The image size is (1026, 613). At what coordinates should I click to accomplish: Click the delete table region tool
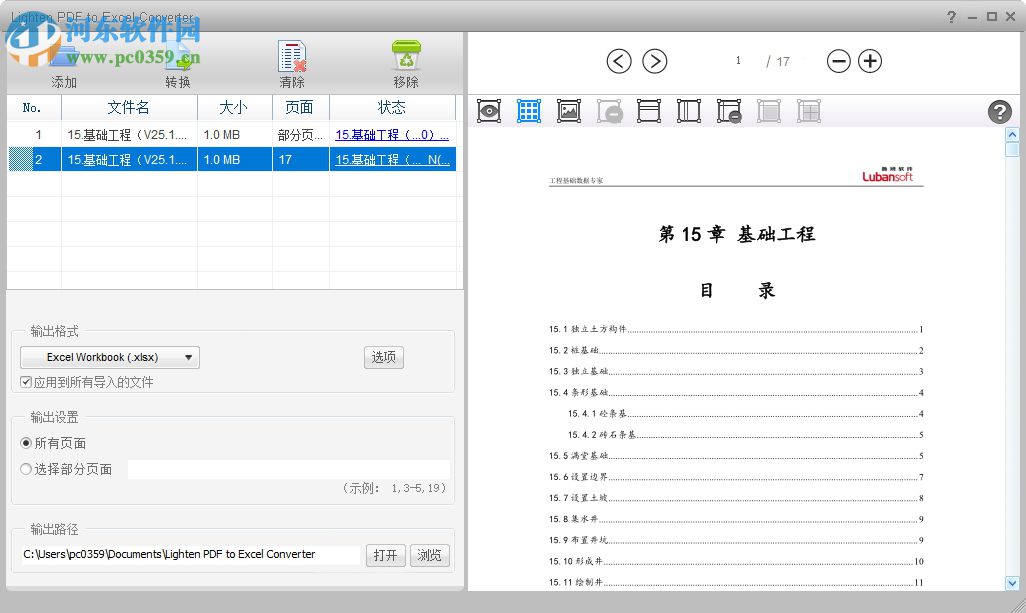tap(728, 110)
